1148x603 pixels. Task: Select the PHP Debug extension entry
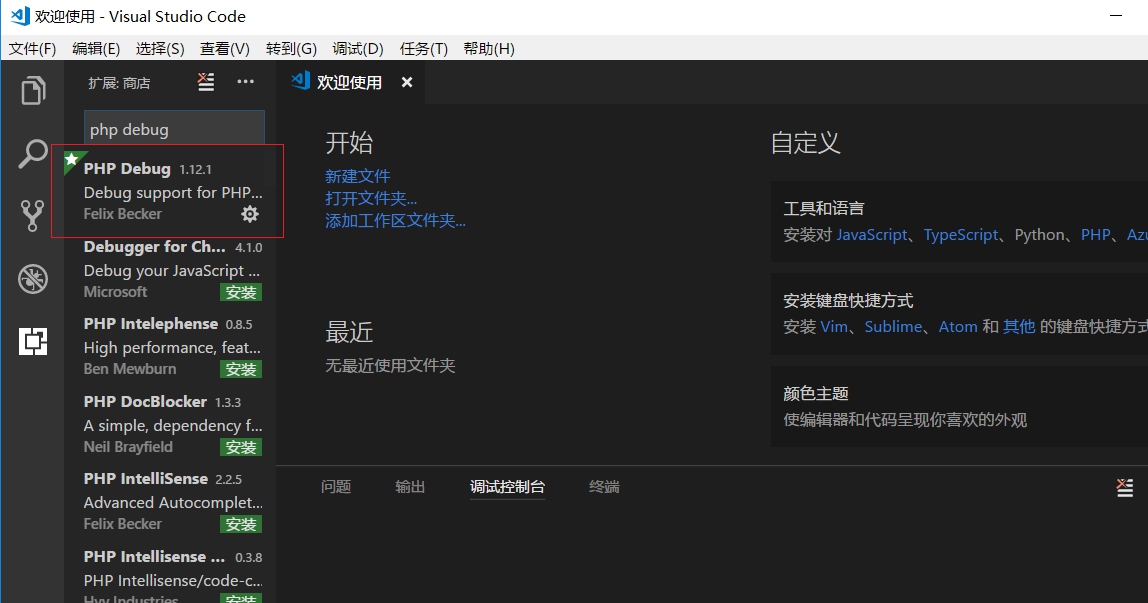tap(169, 190)
